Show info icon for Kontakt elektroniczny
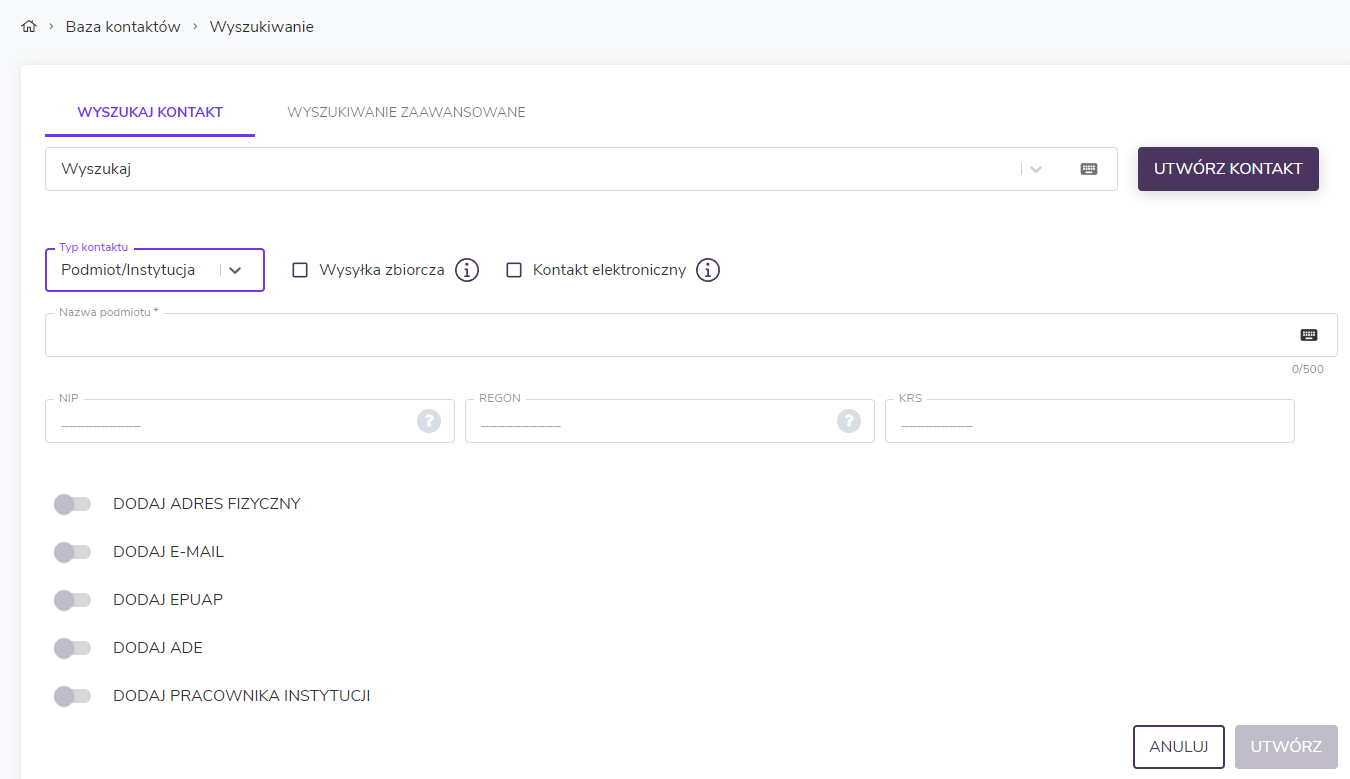Viewport: 1350px width, 779px height. pos(708,270)
